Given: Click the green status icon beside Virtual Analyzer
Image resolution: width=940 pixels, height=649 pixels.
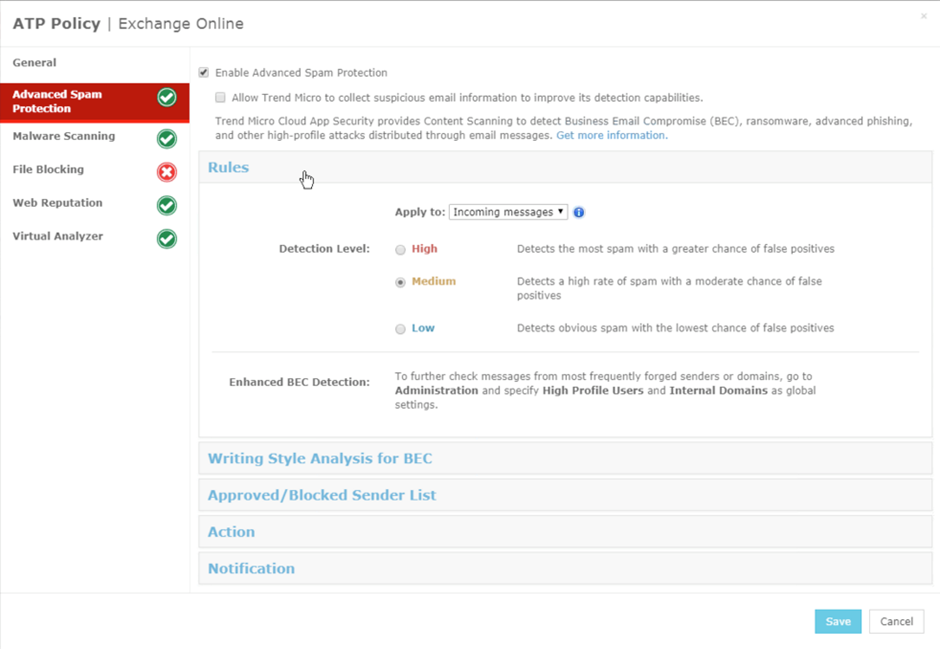Looking at the screenshot, I should tap(166, 237).
